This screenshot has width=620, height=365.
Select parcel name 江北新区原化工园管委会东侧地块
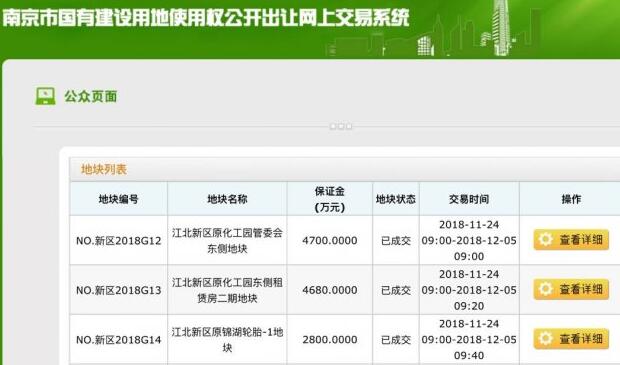pos(227,240)
